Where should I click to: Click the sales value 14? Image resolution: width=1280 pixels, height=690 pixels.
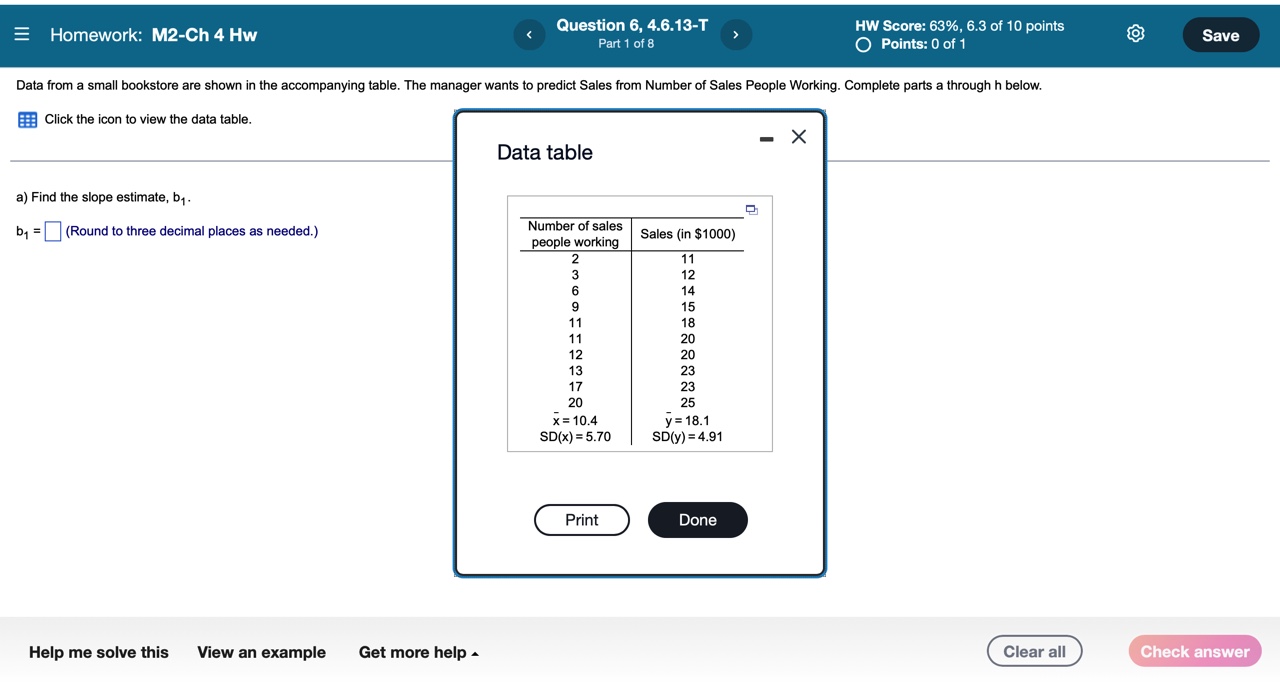click(x=688, y=291)
